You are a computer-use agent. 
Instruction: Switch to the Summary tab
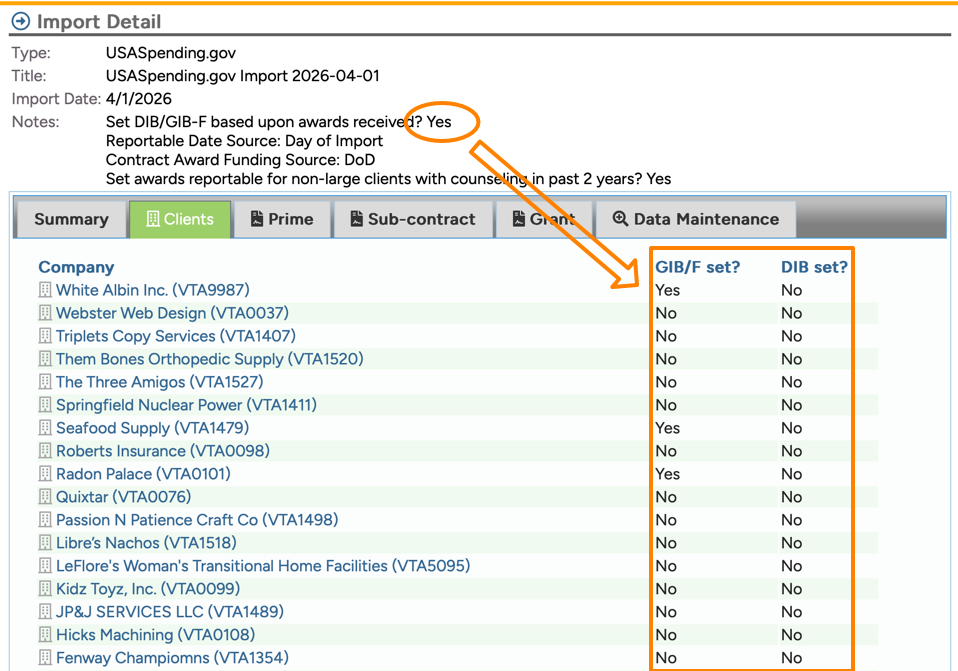71,219
